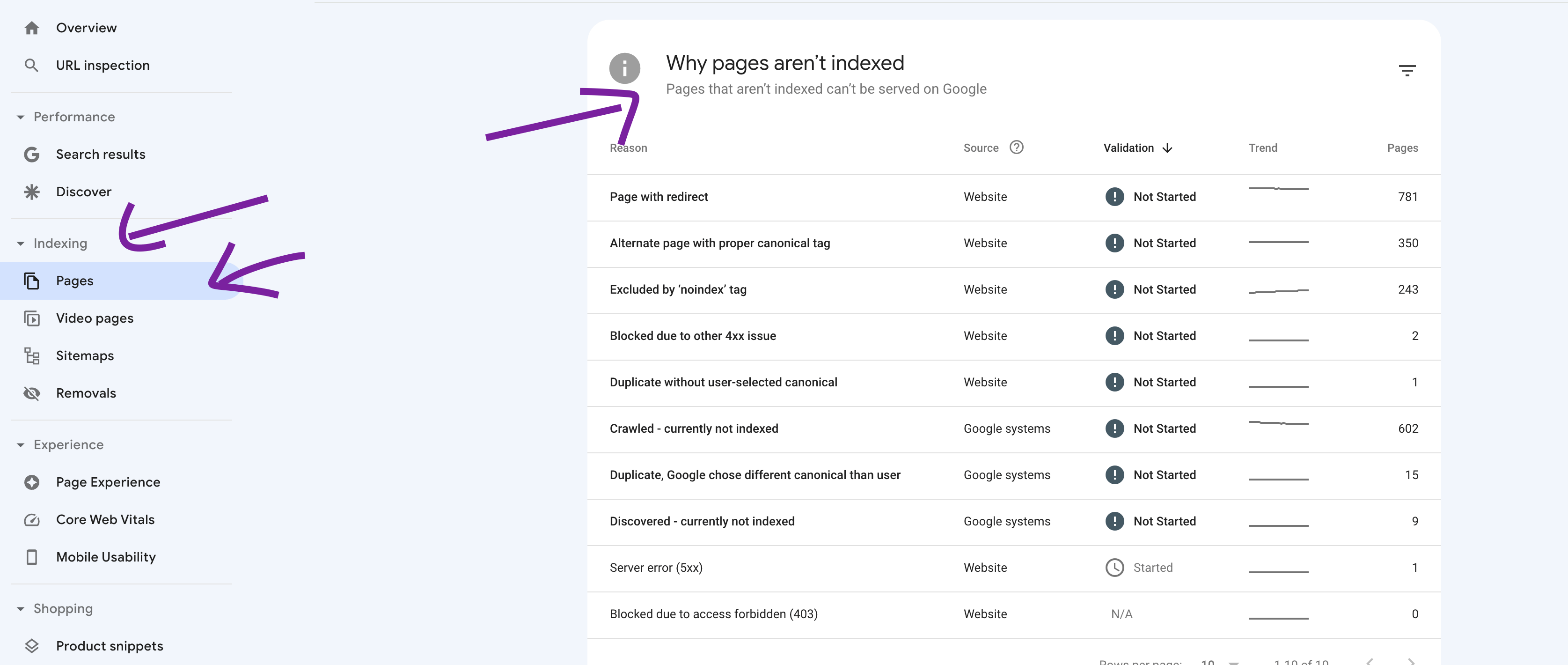The height and width of the screenshot is (665, 1568).
Task: Click the Core Web Vitals gauge icon
Action: click(32, 520)
